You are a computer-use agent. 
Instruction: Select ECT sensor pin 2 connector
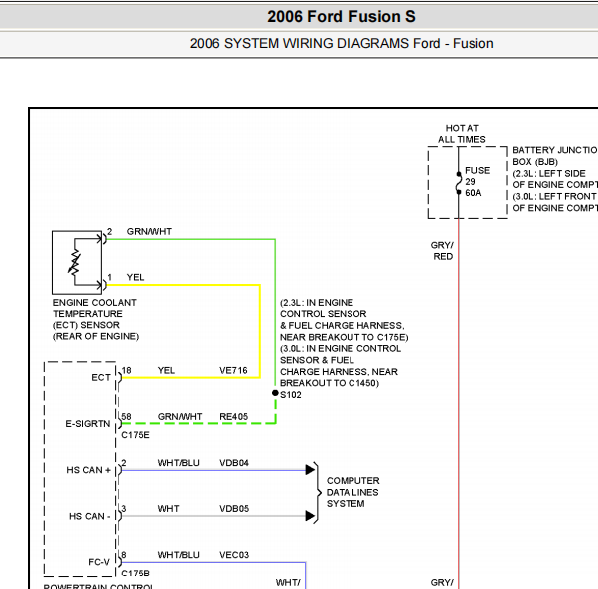(x=103, y=239)
